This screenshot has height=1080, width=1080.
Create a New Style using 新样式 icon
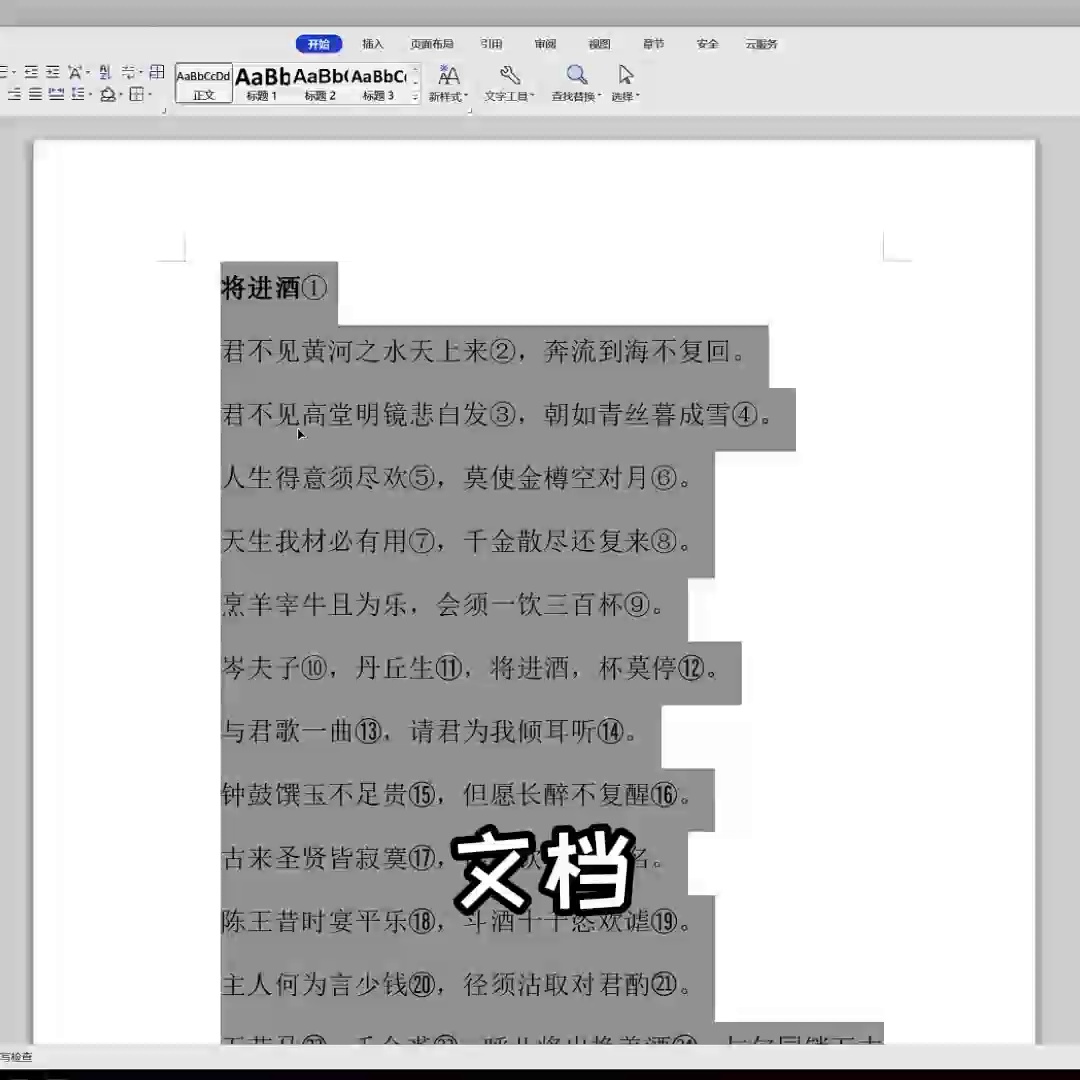(x=449, y=75)
